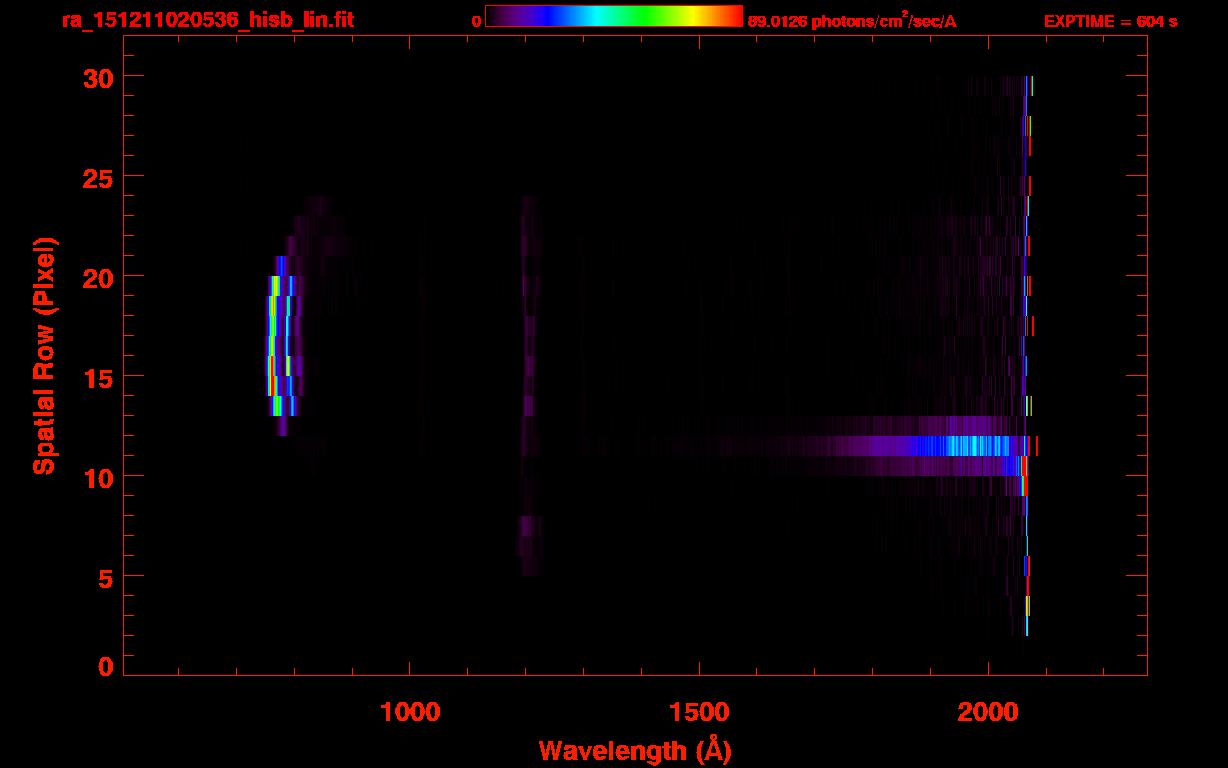
Task: Click the 'EXPTIME = 604 s' text
Action: [1110, 21]
